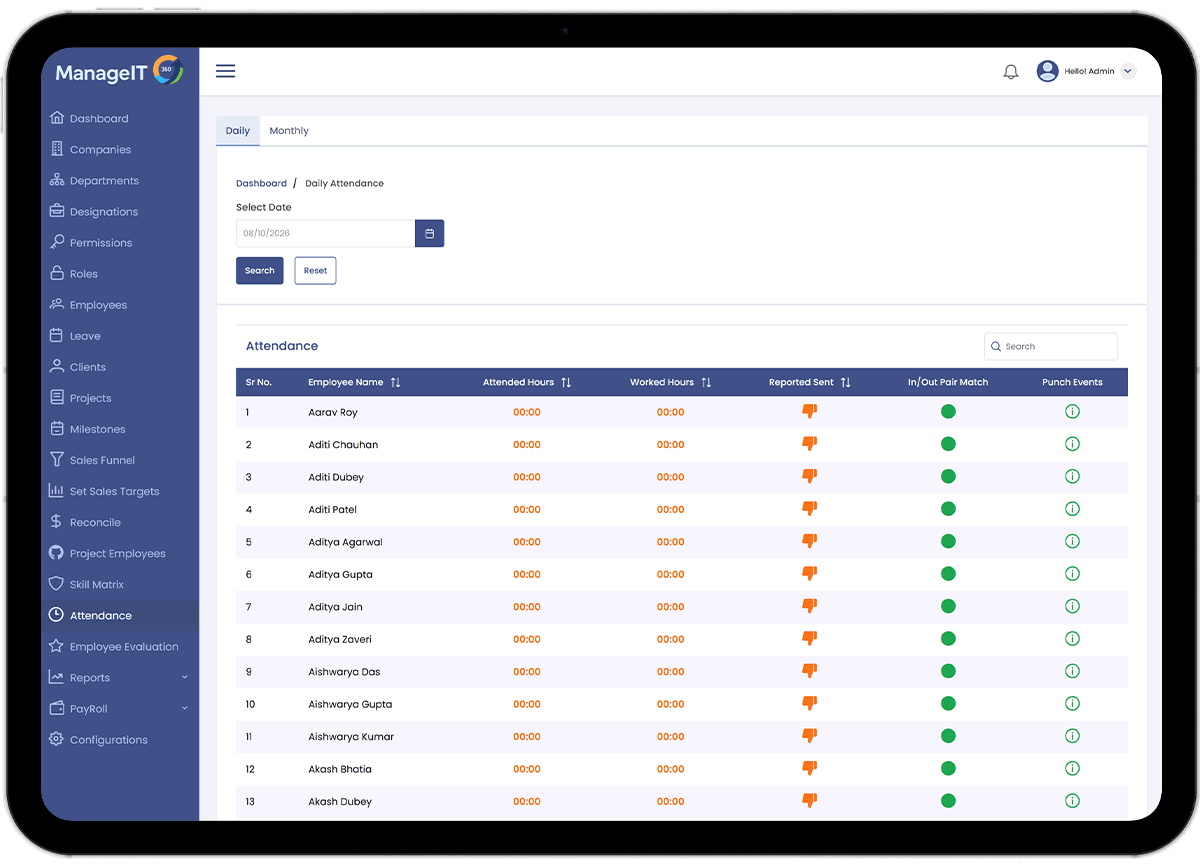
Task: Click the Projects list icon
Action: 57,397
